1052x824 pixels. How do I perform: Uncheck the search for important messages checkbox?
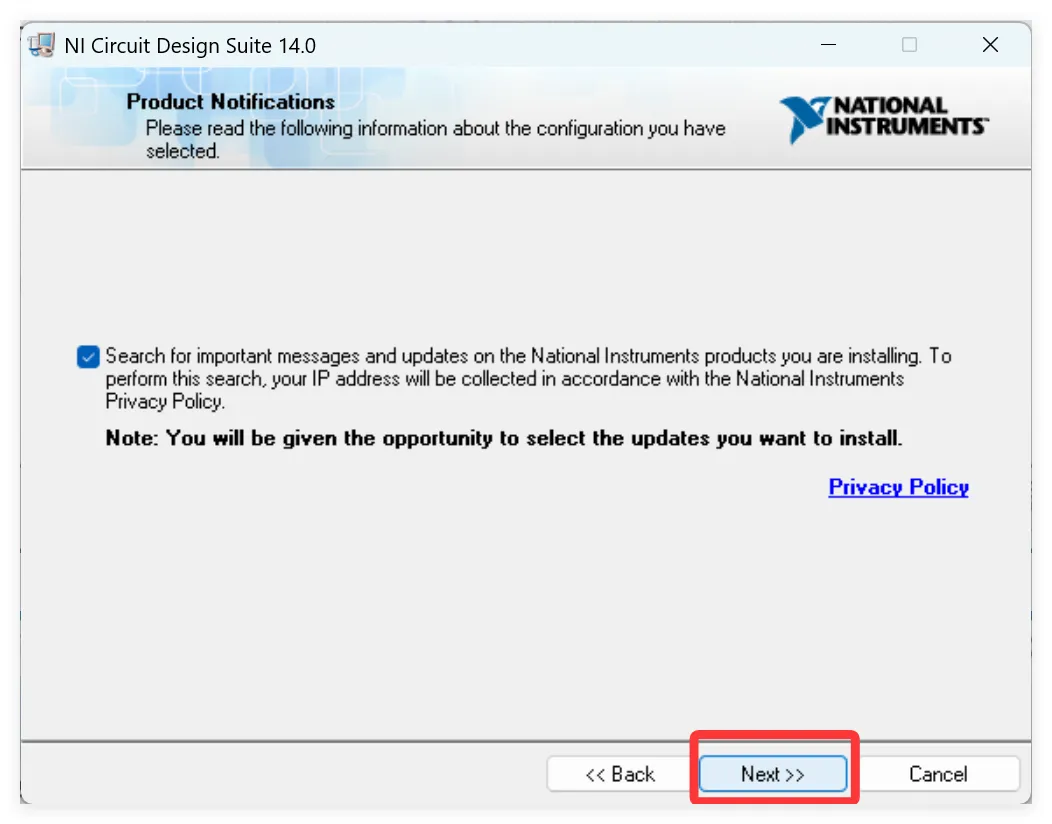[88, 357]
